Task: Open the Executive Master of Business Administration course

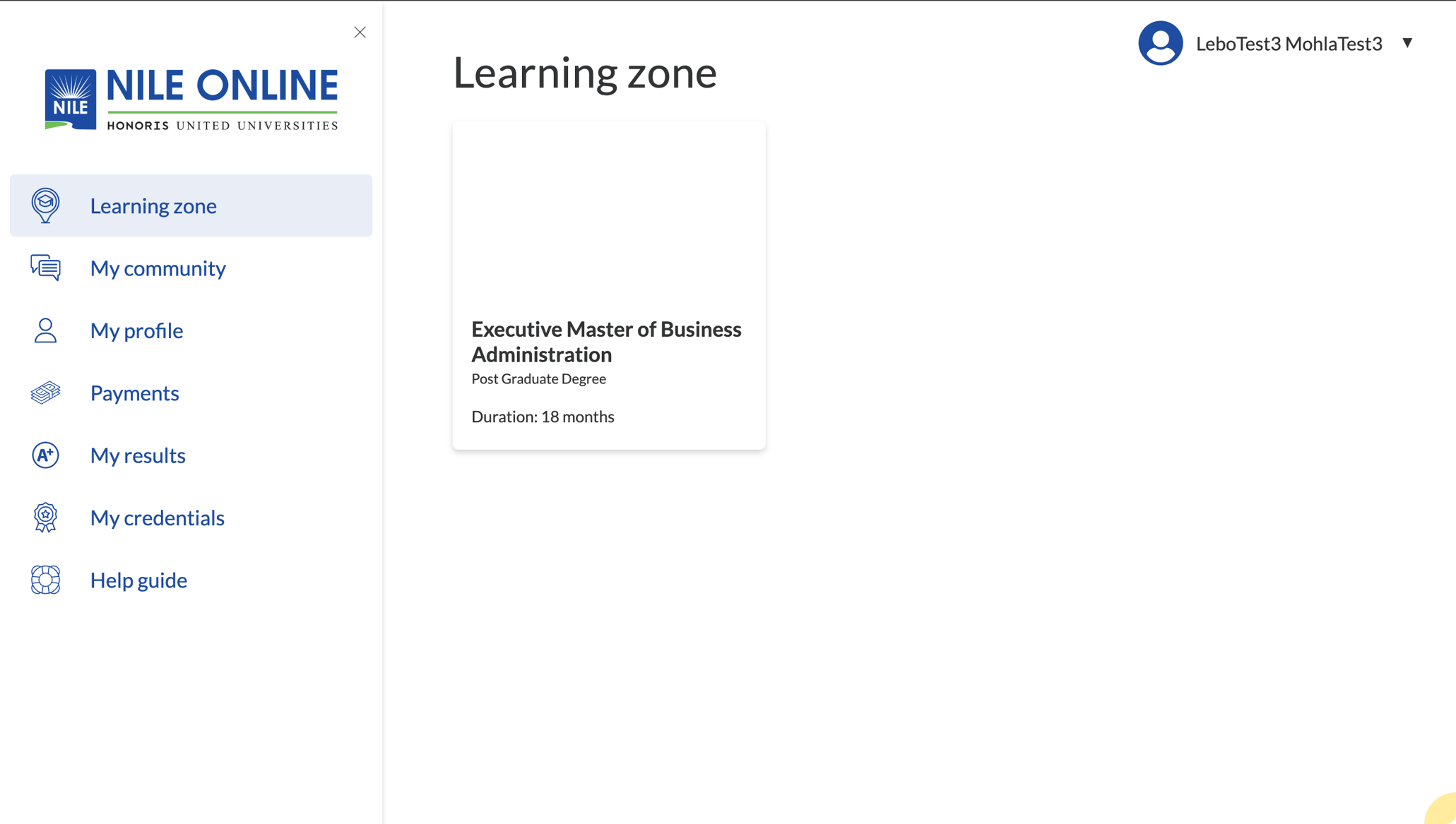Action: click(606, 342)
